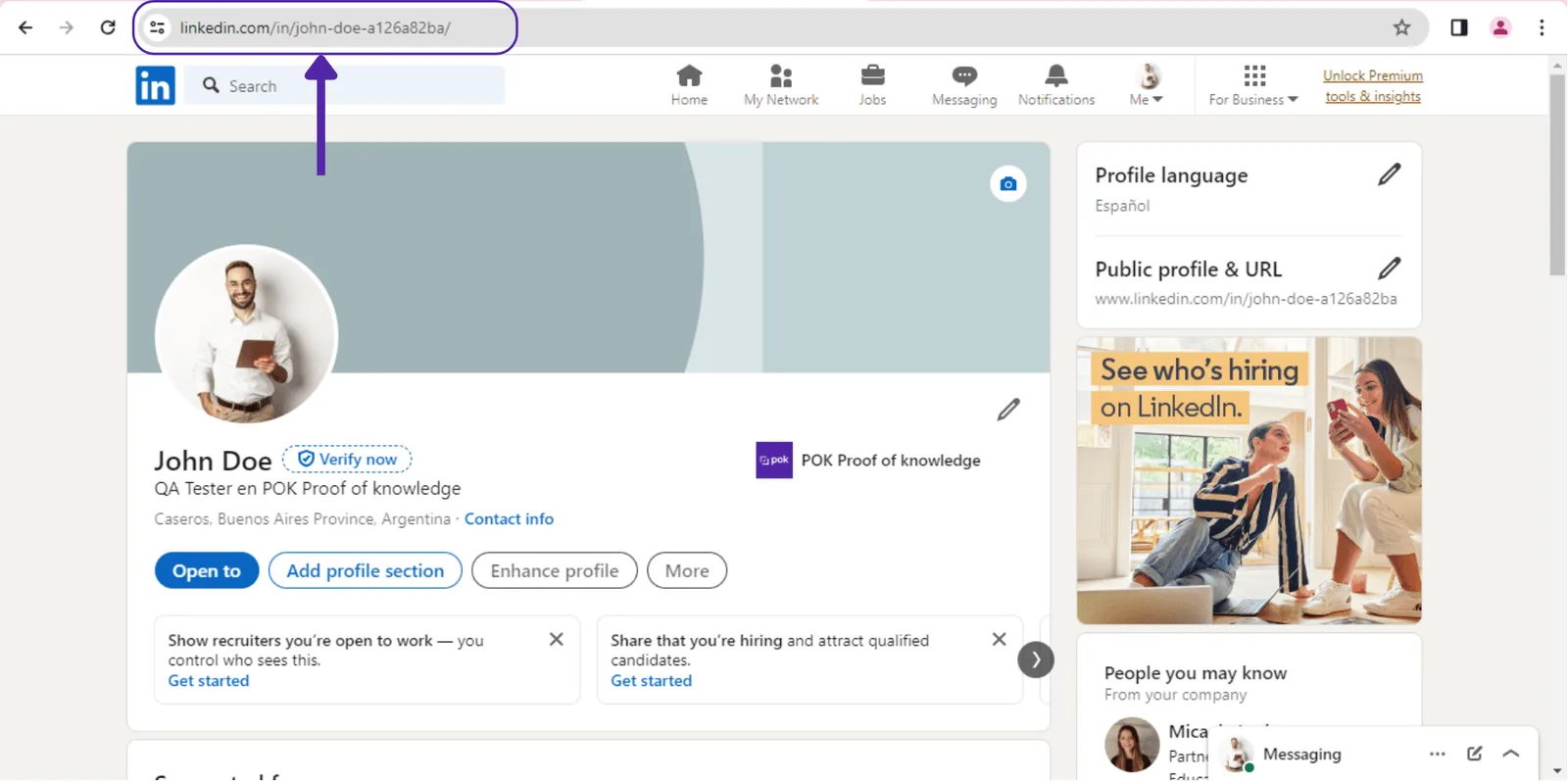Open site information icon in address bar
The width and height of the screenshot is (1568, 781).
pyautogui.click(x=157, y=27)
